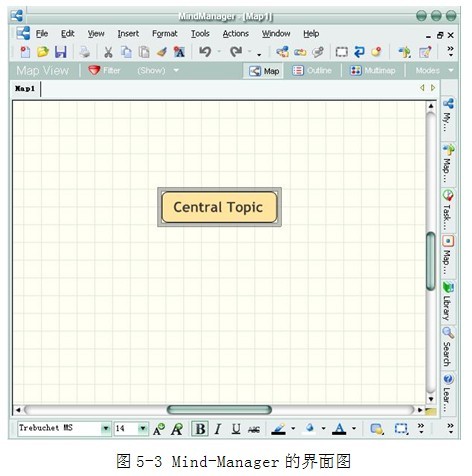The height and width of the screenshot is (476, 472).
Task: Click the font color A swatch
Action: (x=339, y=429)
